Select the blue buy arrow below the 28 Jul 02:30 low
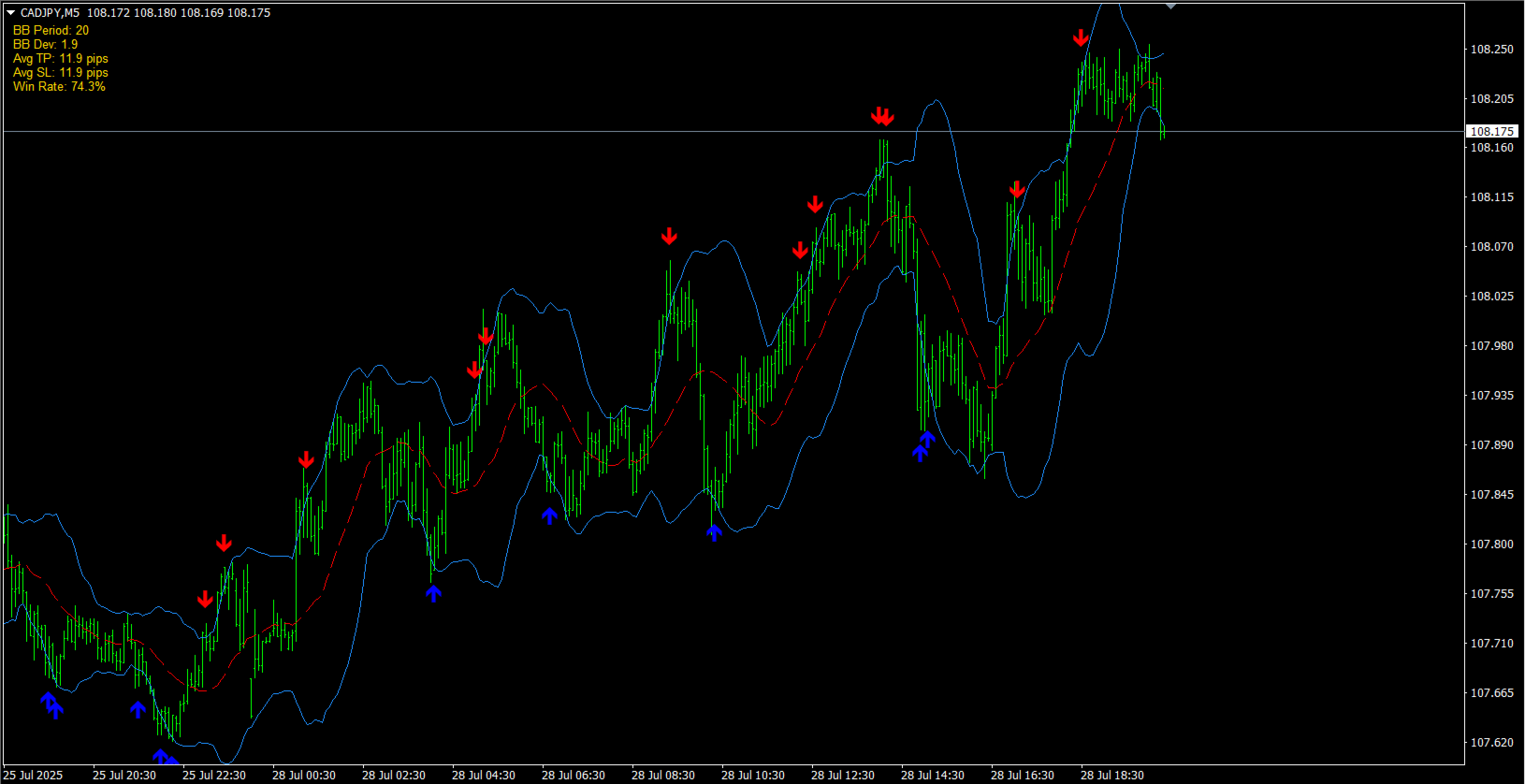The image size is (1525, 784). [433, 593]
